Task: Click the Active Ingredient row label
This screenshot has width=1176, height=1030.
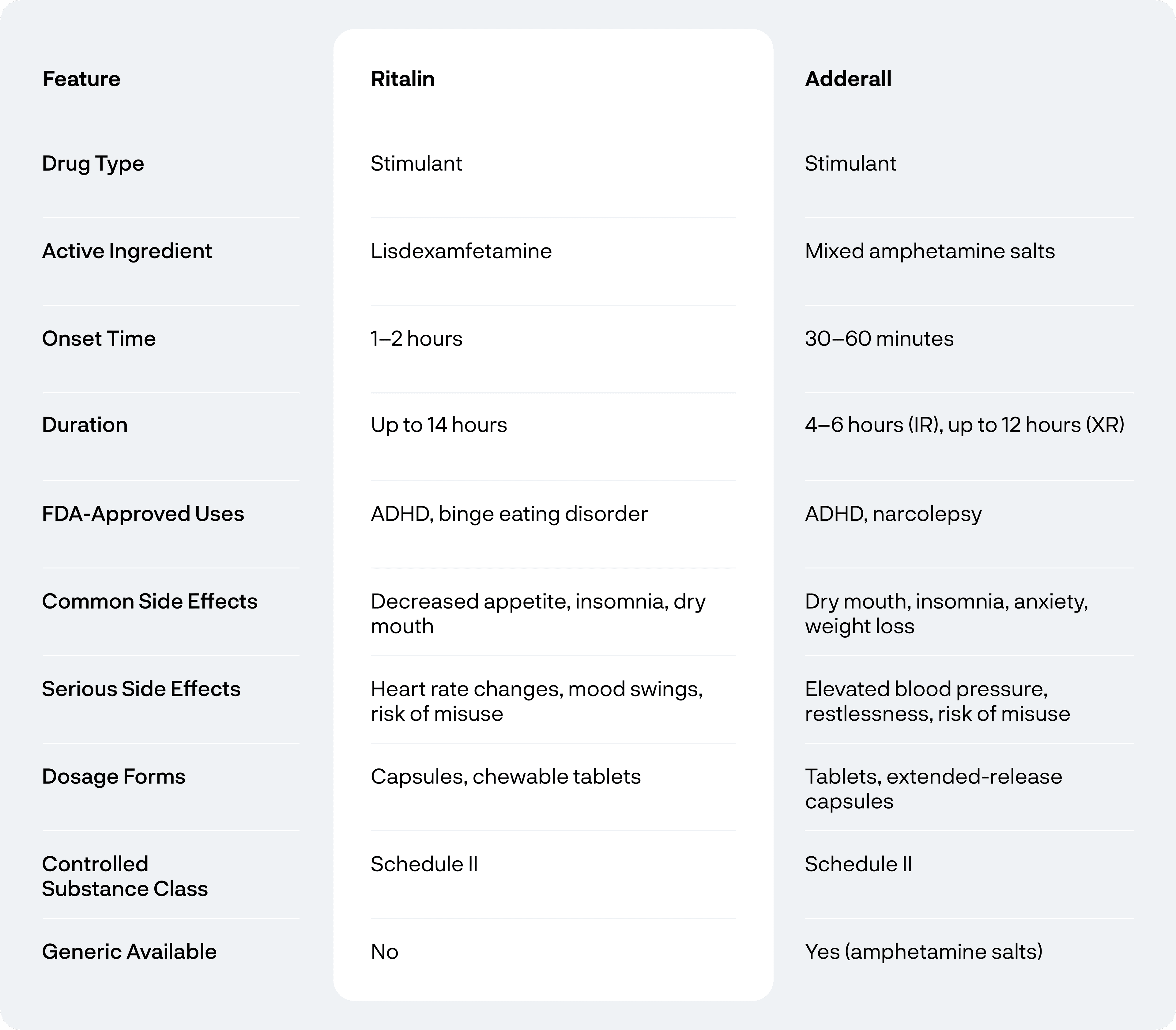Action: [x=127, y=251]
